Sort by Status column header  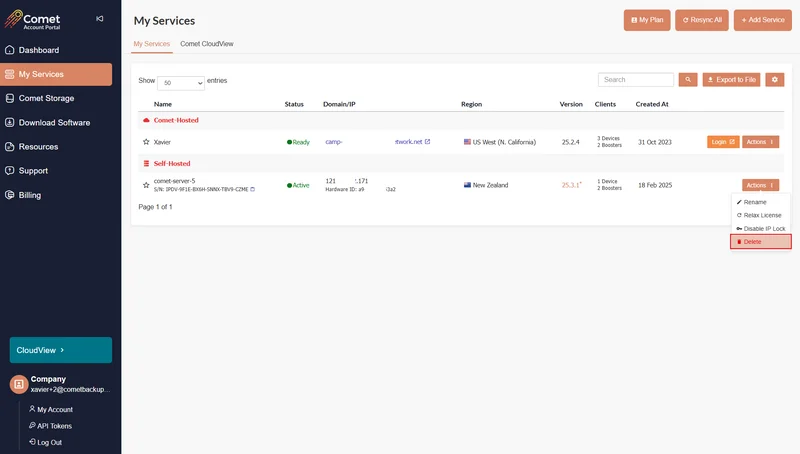point(294,104)
